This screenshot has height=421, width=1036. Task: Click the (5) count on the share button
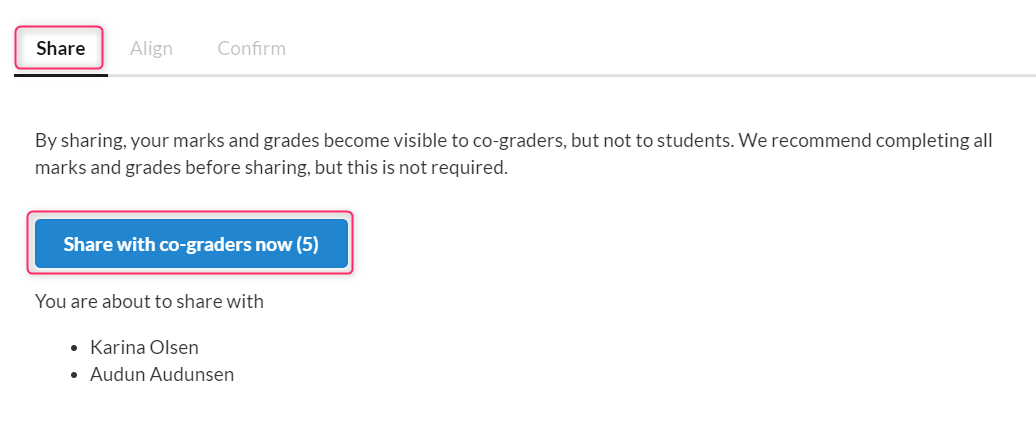tap(307, 245)
